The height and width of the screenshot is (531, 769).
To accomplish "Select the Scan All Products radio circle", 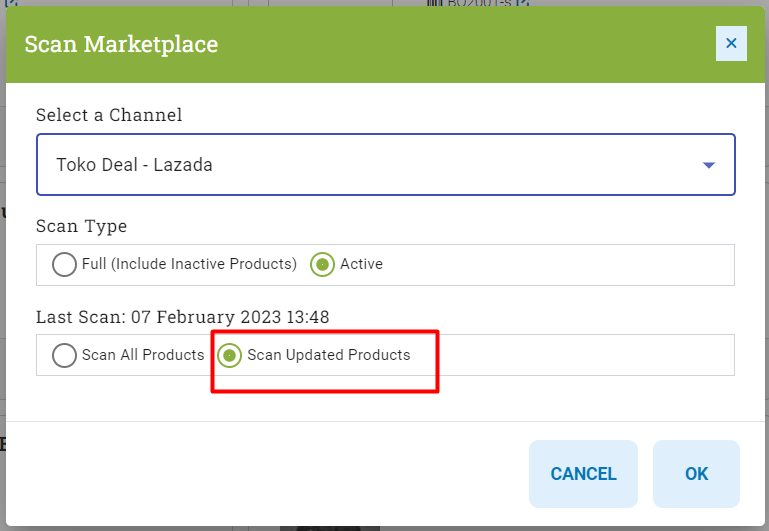I will pyautogui.click(x=64, y=355).
